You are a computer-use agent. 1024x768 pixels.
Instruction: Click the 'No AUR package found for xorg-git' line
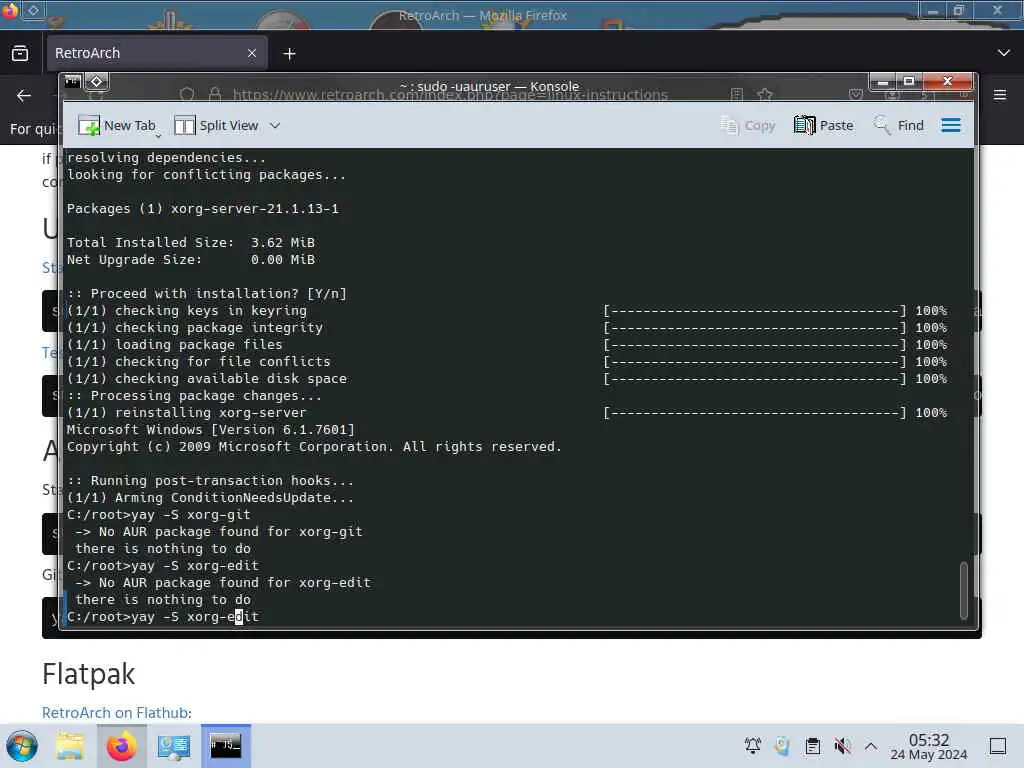click(x=219, y=532)
